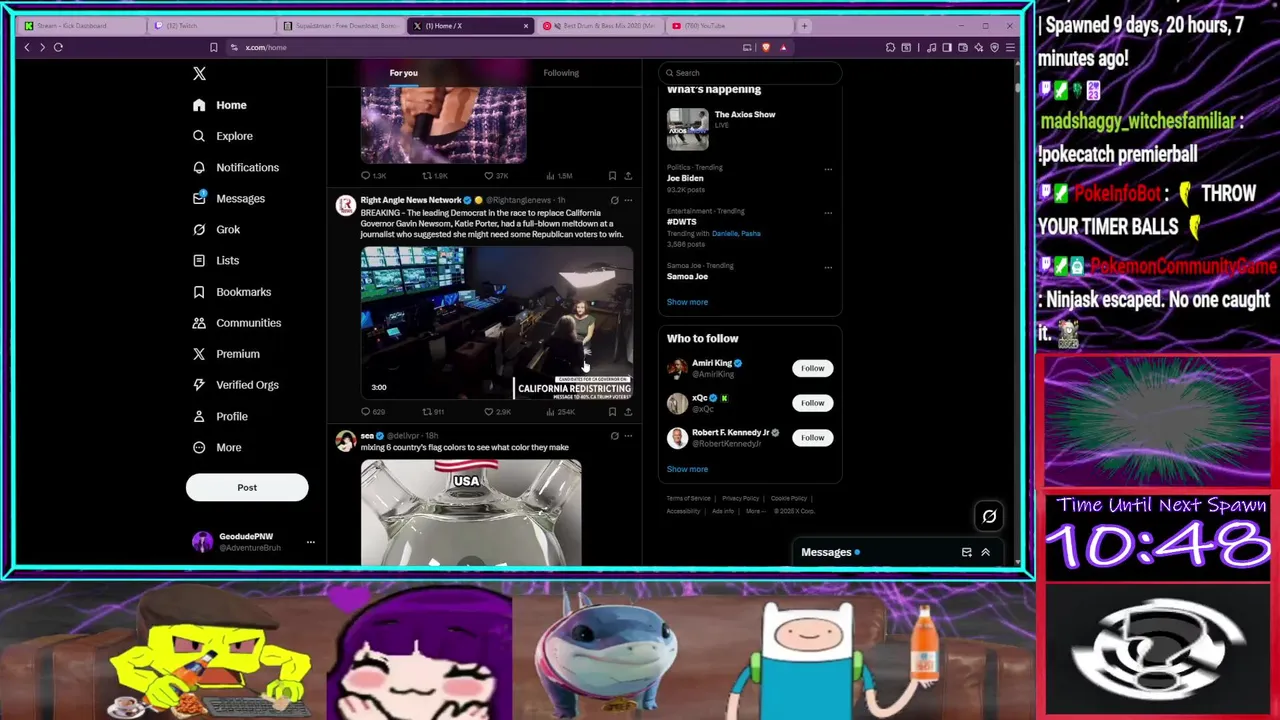
Task: Open Profile in the sidebar
Action: 220,416
